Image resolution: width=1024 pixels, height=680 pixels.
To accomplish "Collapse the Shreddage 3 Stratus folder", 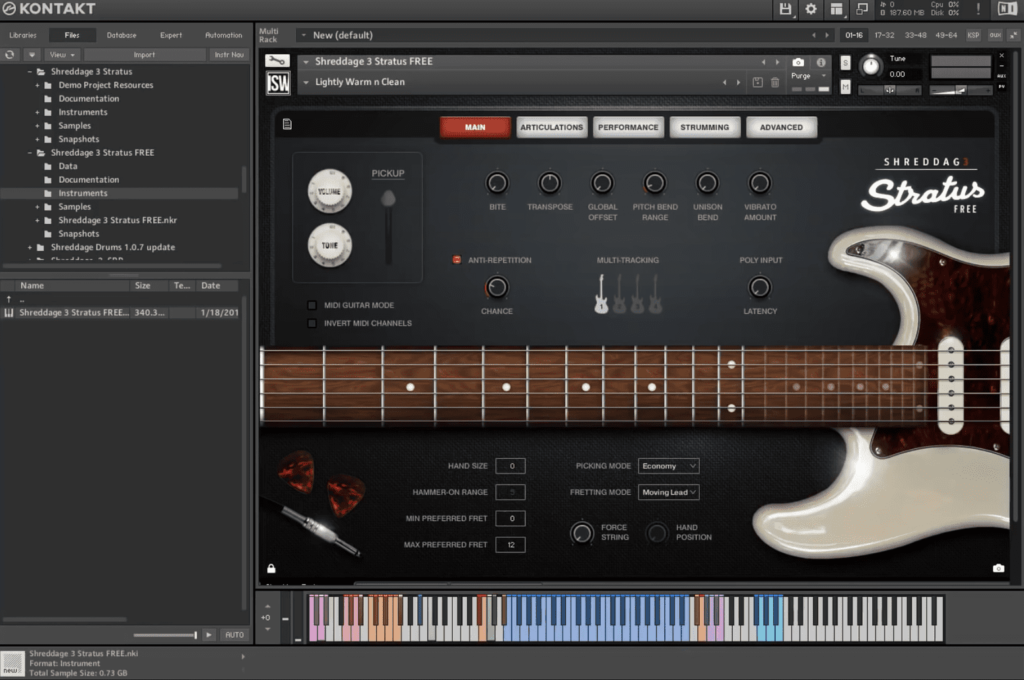I will coord(29,72).
